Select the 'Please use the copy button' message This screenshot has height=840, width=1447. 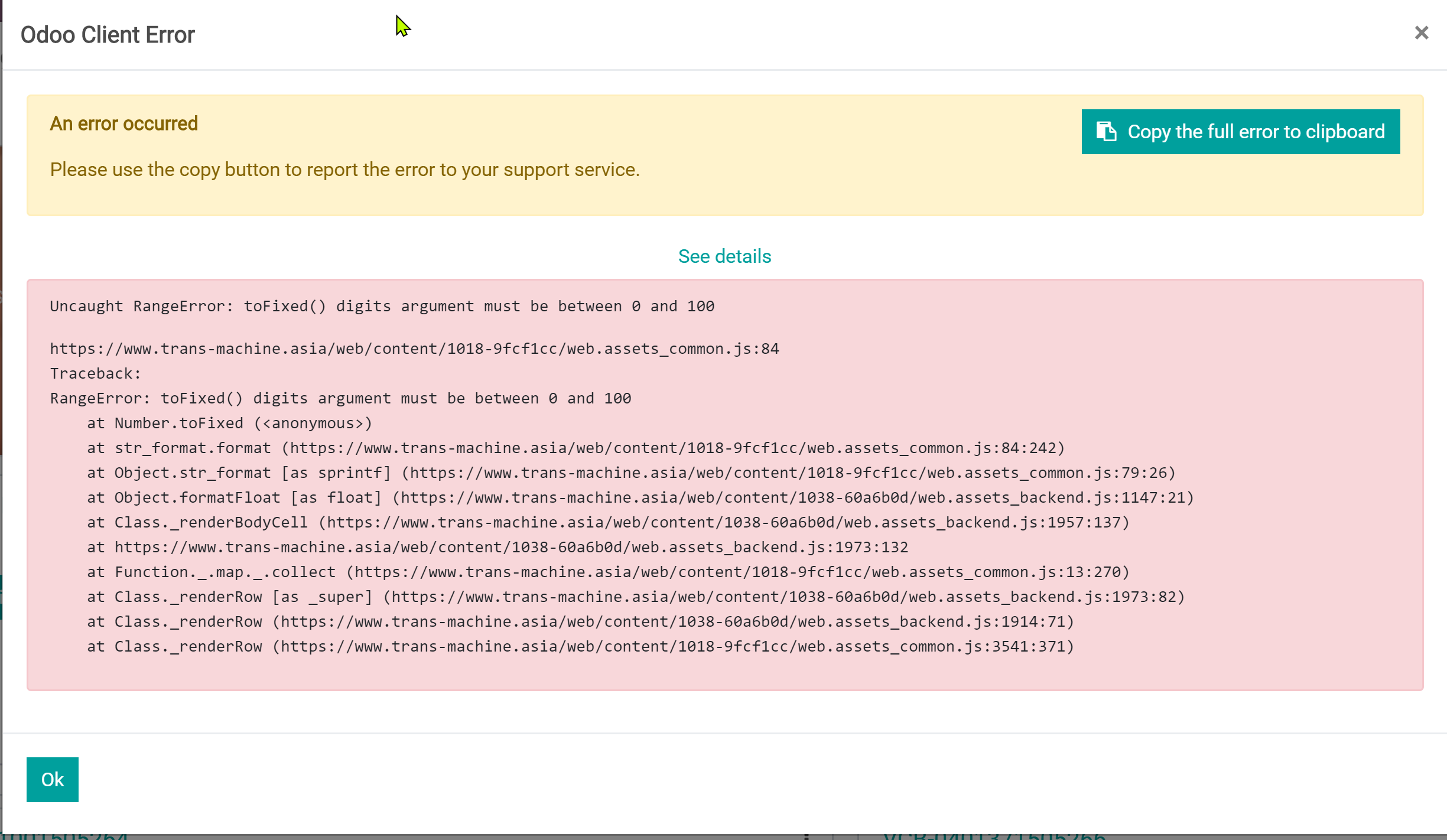click(x=345, y=170)
